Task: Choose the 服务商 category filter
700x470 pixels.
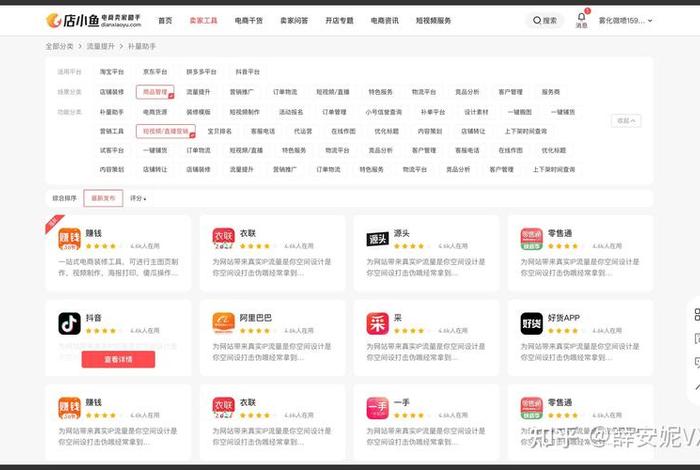Action: click(550, 92)
